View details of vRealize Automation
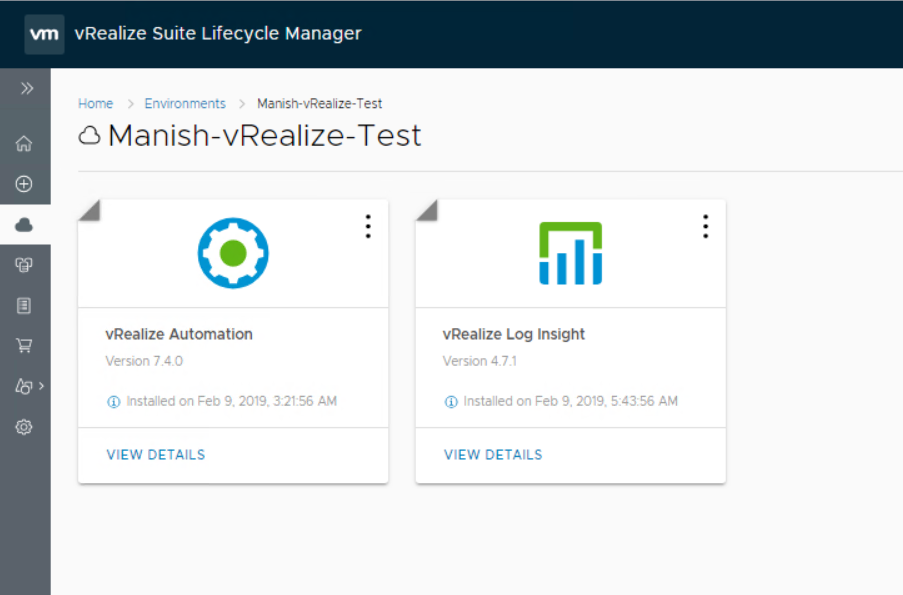 pos(156,455)
